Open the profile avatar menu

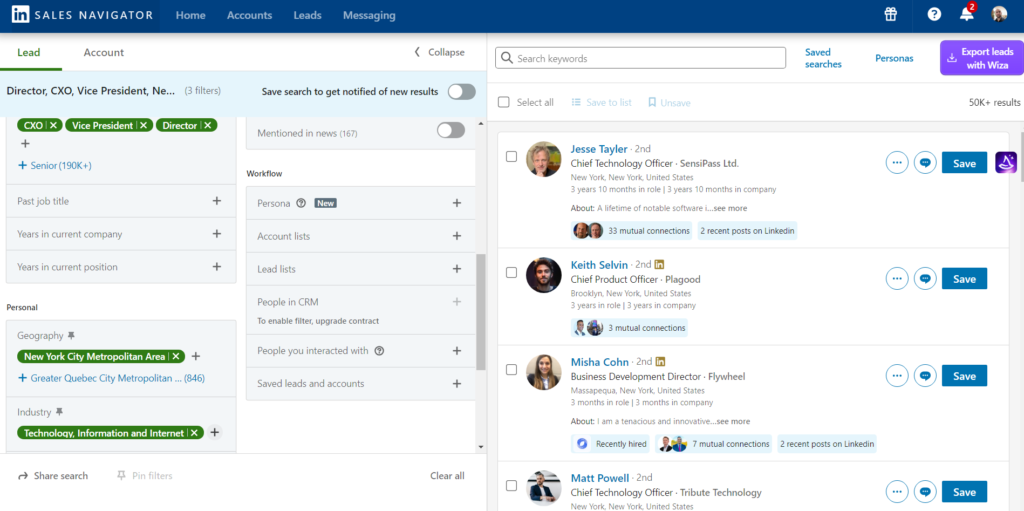(x=999, y=14)
